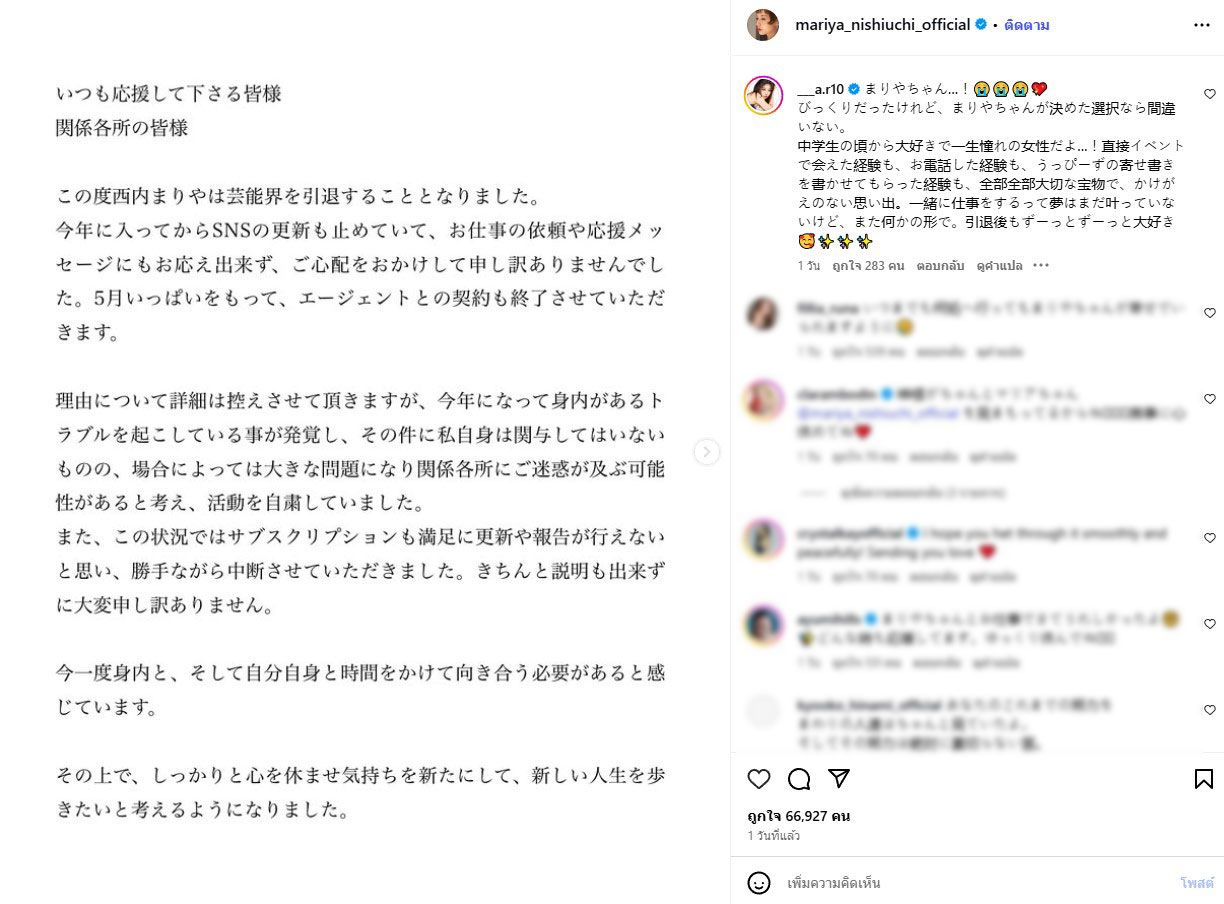Click the ติดตาม follow link
The width and height of the screenshot is (1224, 904).
pyautogui.click(x=1027, y=25)
